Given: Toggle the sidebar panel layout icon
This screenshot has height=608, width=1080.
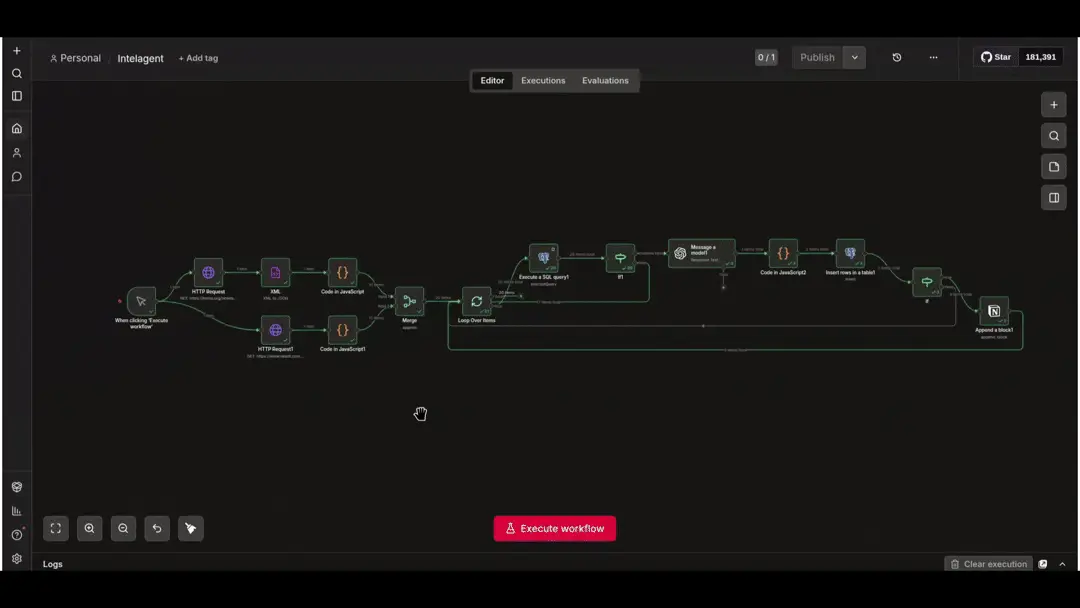Looking at the screenshot, I should tap(17, 96).
